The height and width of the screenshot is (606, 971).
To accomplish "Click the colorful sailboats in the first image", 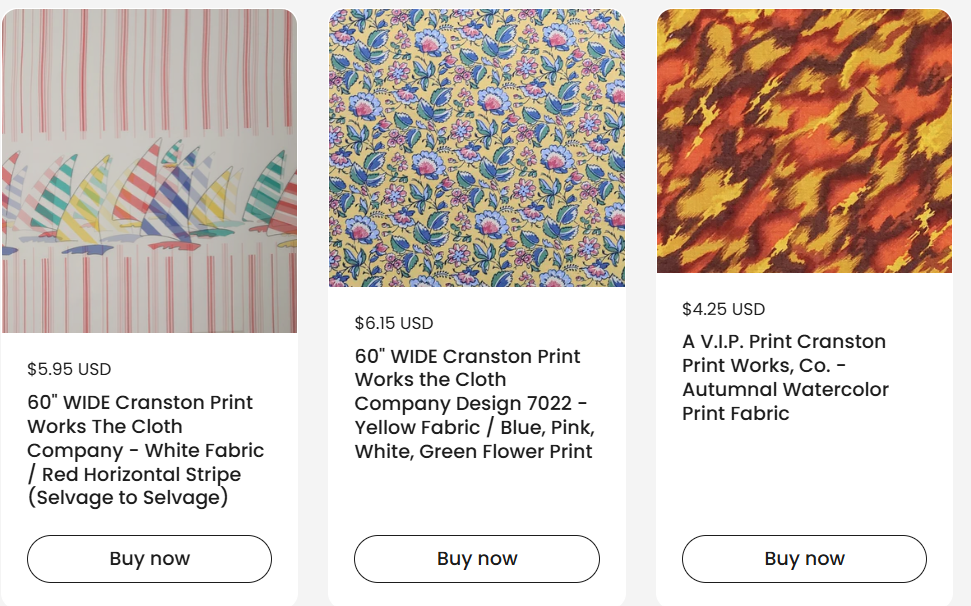I will tap(140, 195).
